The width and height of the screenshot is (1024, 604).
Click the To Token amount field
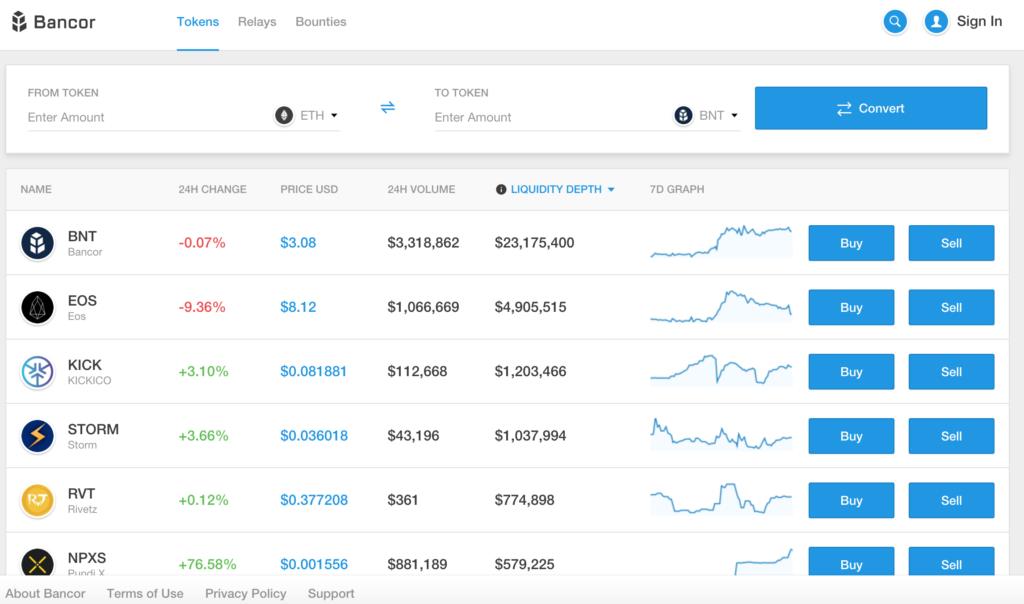coord(552,118)
